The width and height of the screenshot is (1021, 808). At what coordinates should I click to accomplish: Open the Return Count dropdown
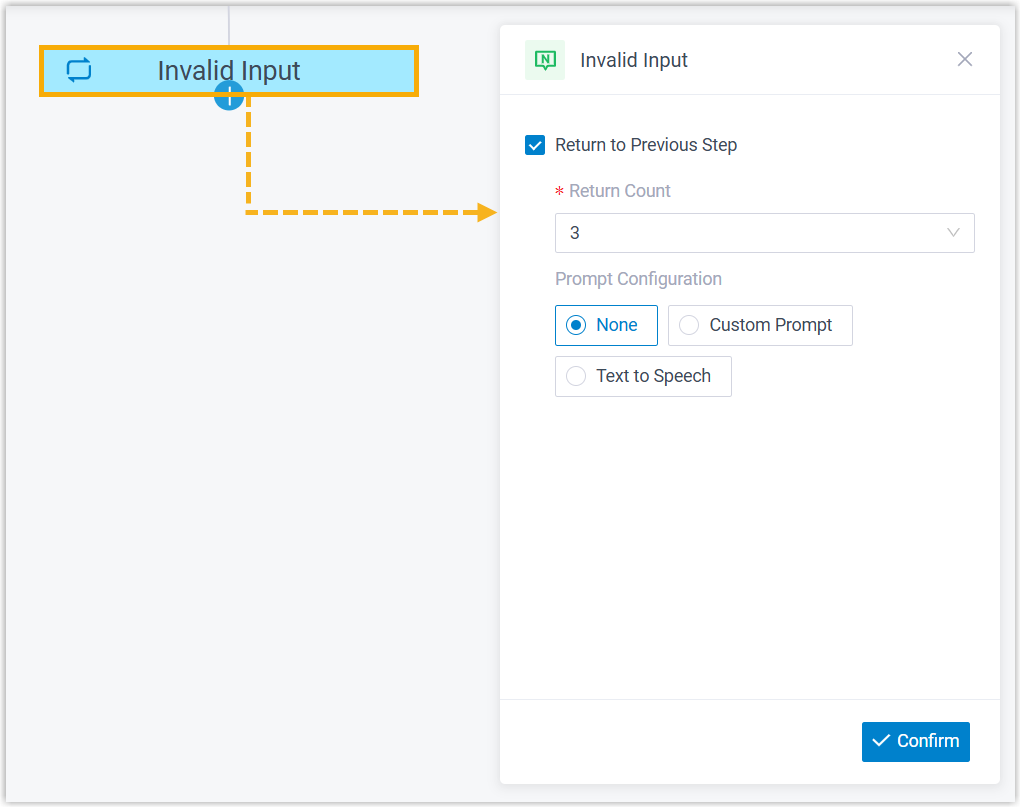[x=764, y=233]
